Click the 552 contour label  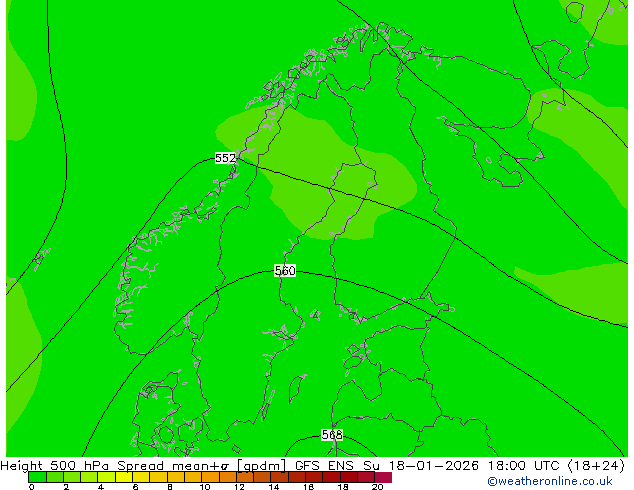click(x=225, y=158)
